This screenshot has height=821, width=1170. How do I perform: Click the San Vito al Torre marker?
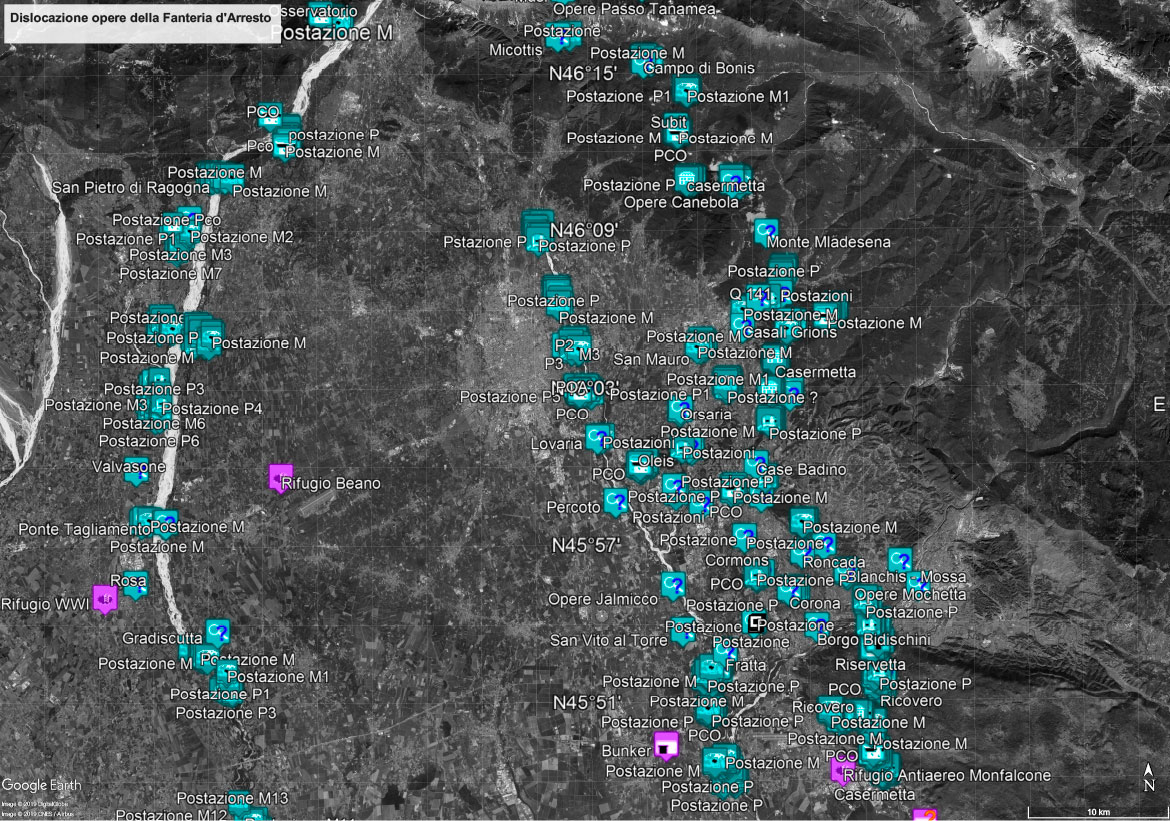coord(684,633)
